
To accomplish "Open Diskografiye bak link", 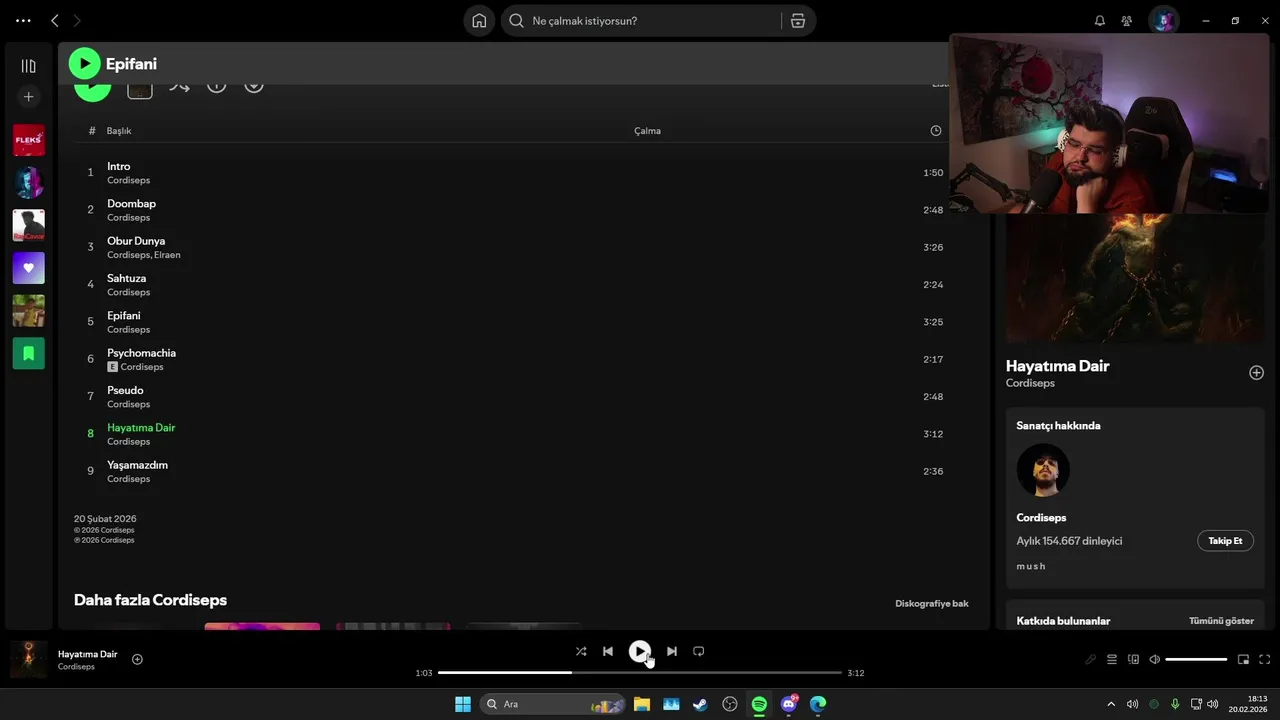I will pyautogui.click(x=931, y=604).
